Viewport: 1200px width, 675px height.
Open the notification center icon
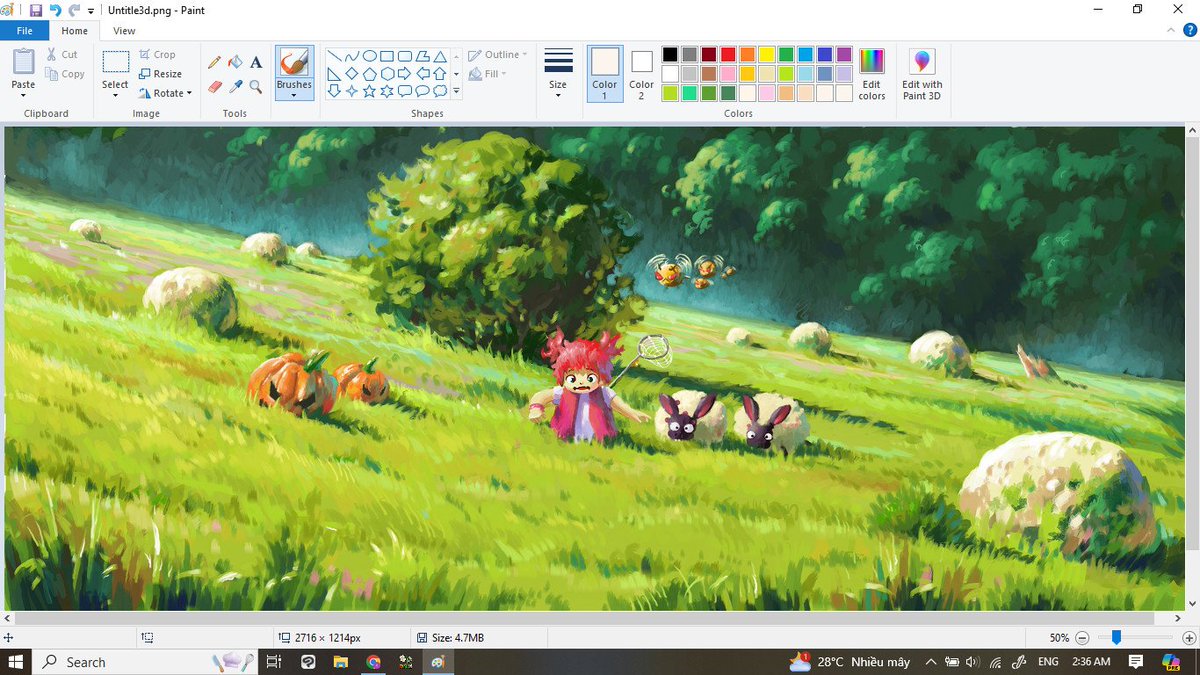point(1136,662)
